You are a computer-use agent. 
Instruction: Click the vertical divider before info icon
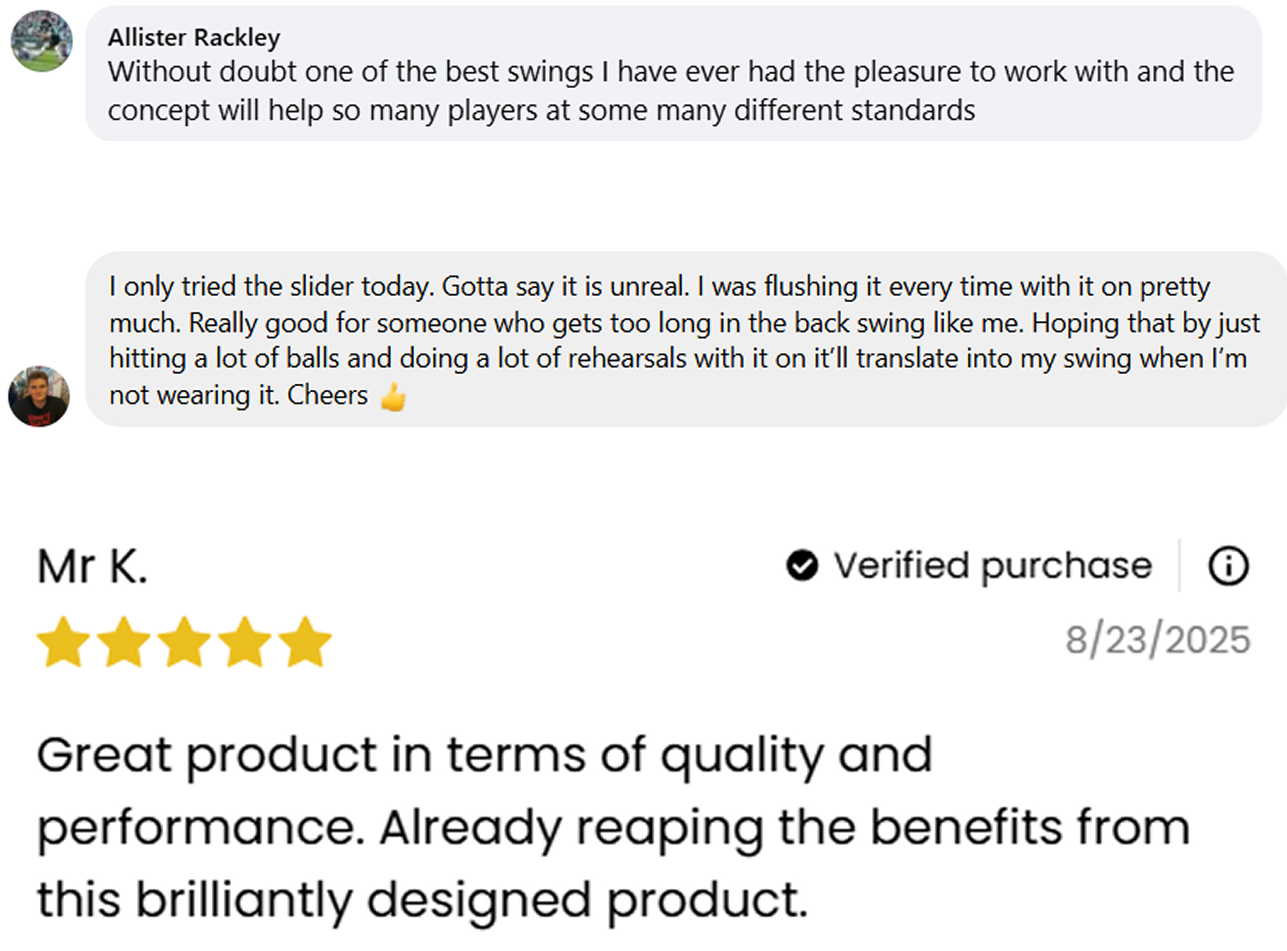1180,566
